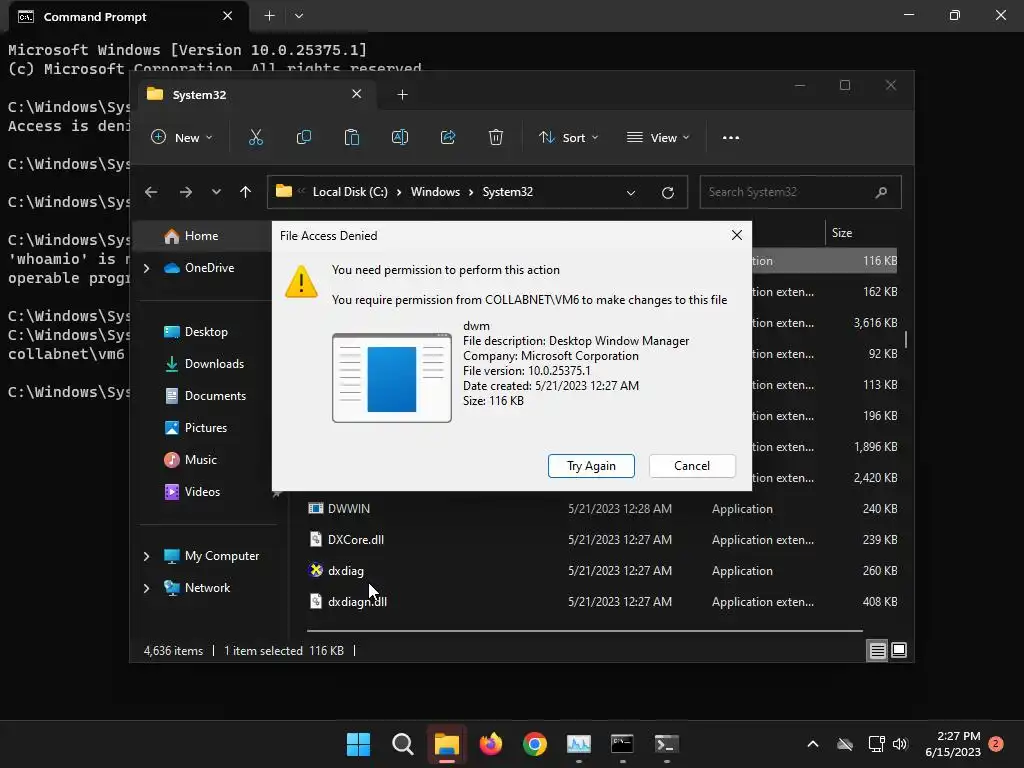The width and height of the screenshot is (1024, 768).
Task: Click Cancel in File Access Denied dialog
Action: pos(692,466)
